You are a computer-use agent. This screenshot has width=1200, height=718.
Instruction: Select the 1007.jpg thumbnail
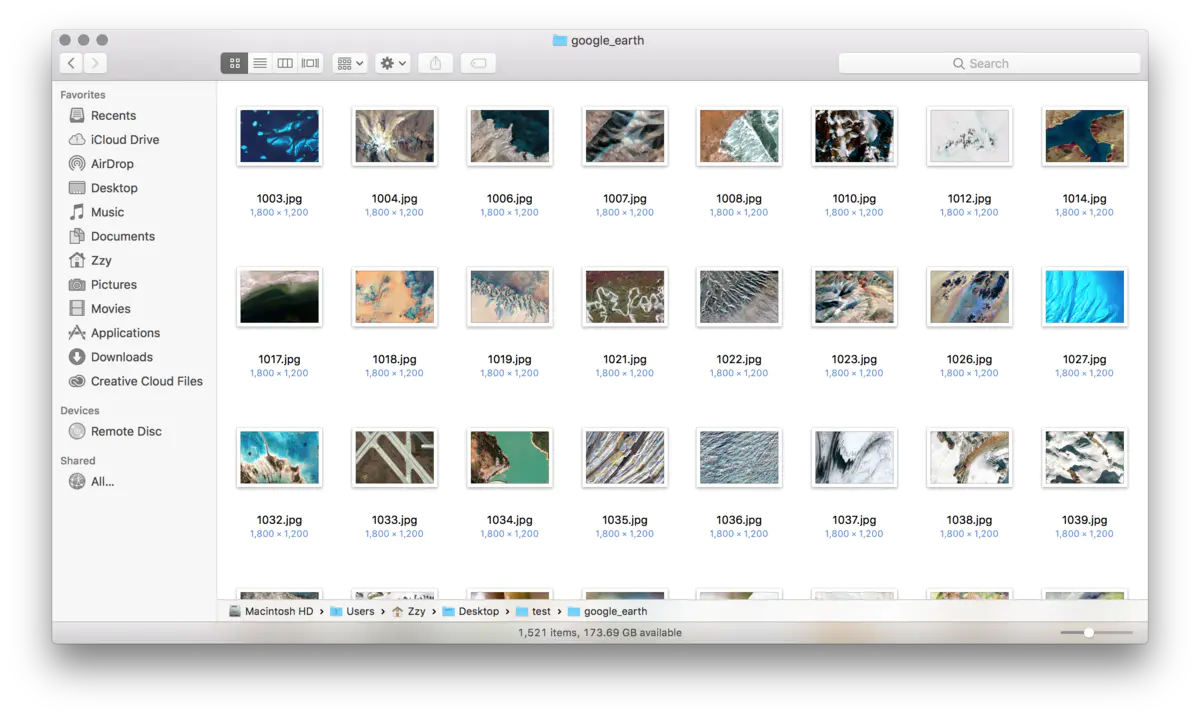click(625, 136)
